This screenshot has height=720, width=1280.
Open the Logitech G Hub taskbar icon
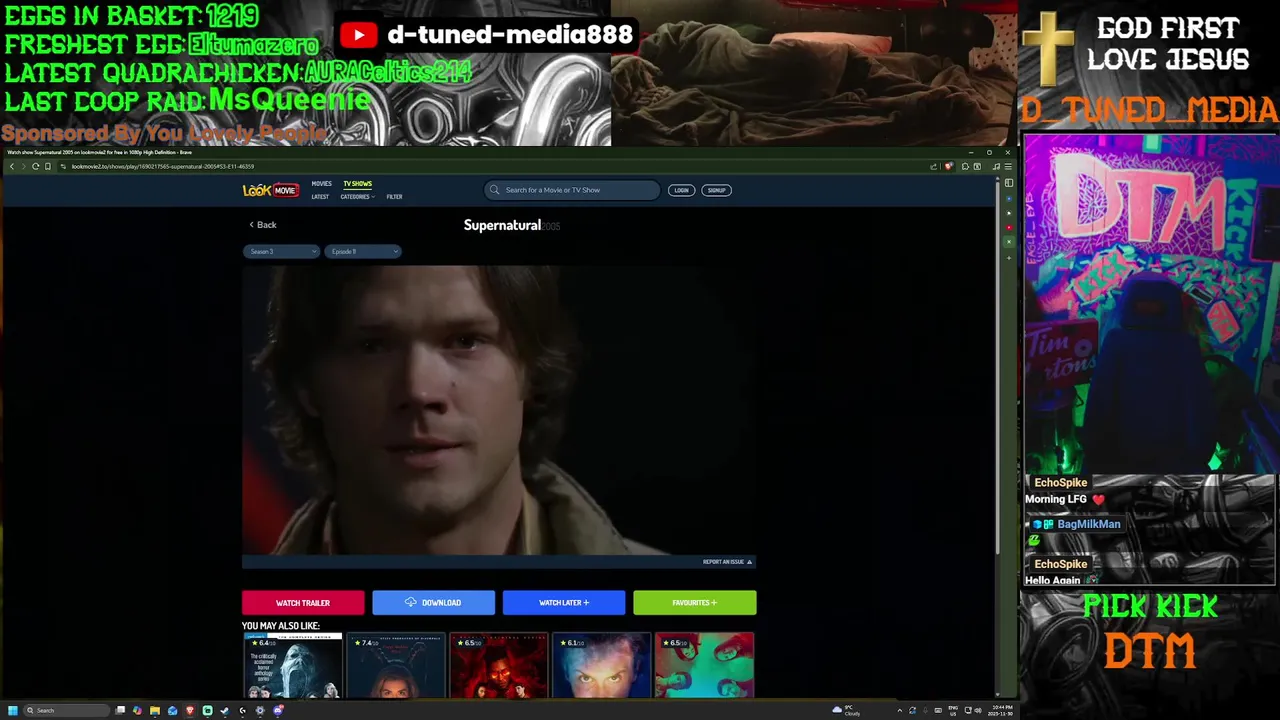pos(242,710)
